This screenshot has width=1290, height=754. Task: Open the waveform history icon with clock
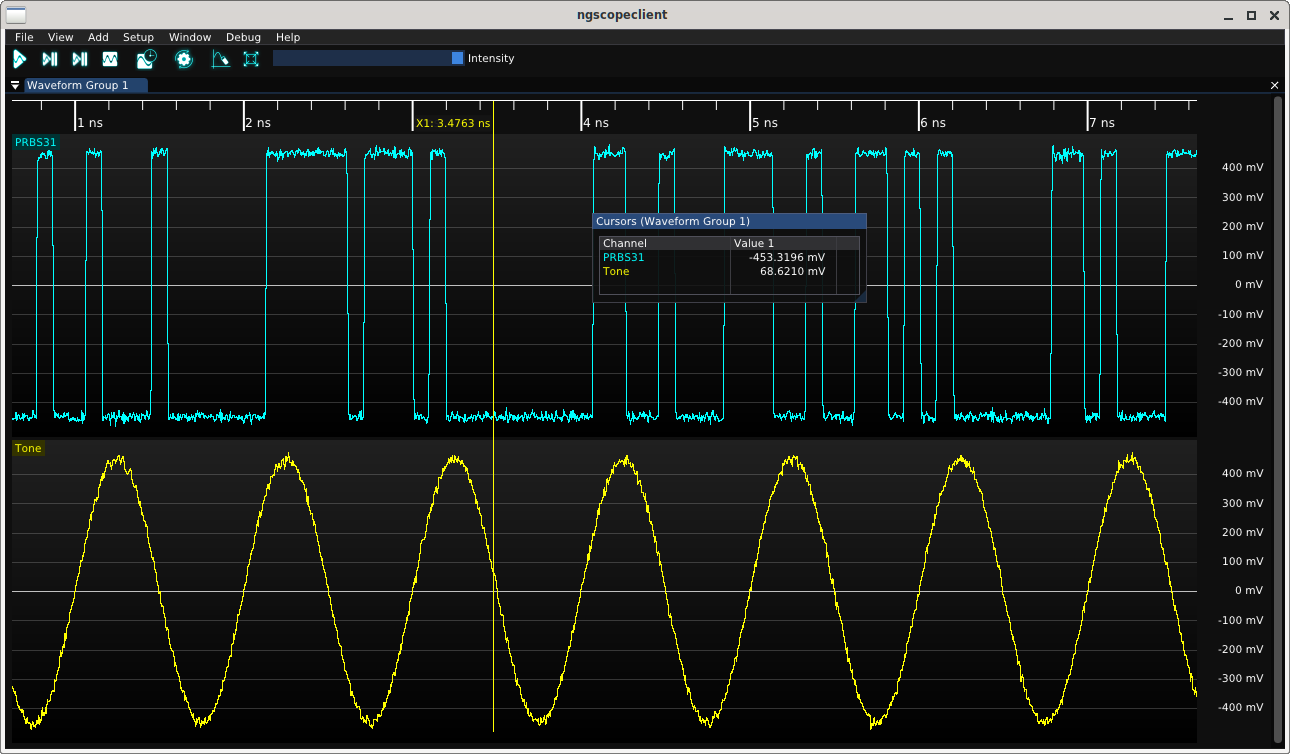point(147,59)
